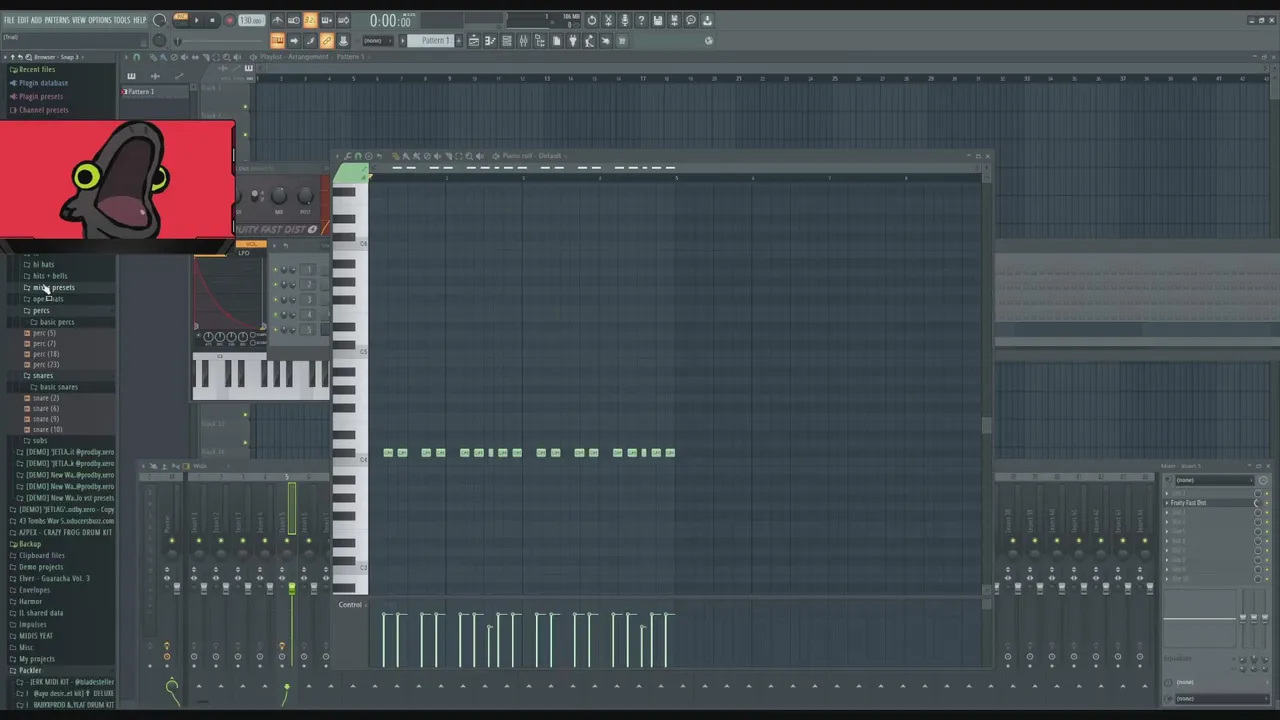1280x720 pixels.
Task: Open the browser view icon
Action: click(x=540, y=40)
